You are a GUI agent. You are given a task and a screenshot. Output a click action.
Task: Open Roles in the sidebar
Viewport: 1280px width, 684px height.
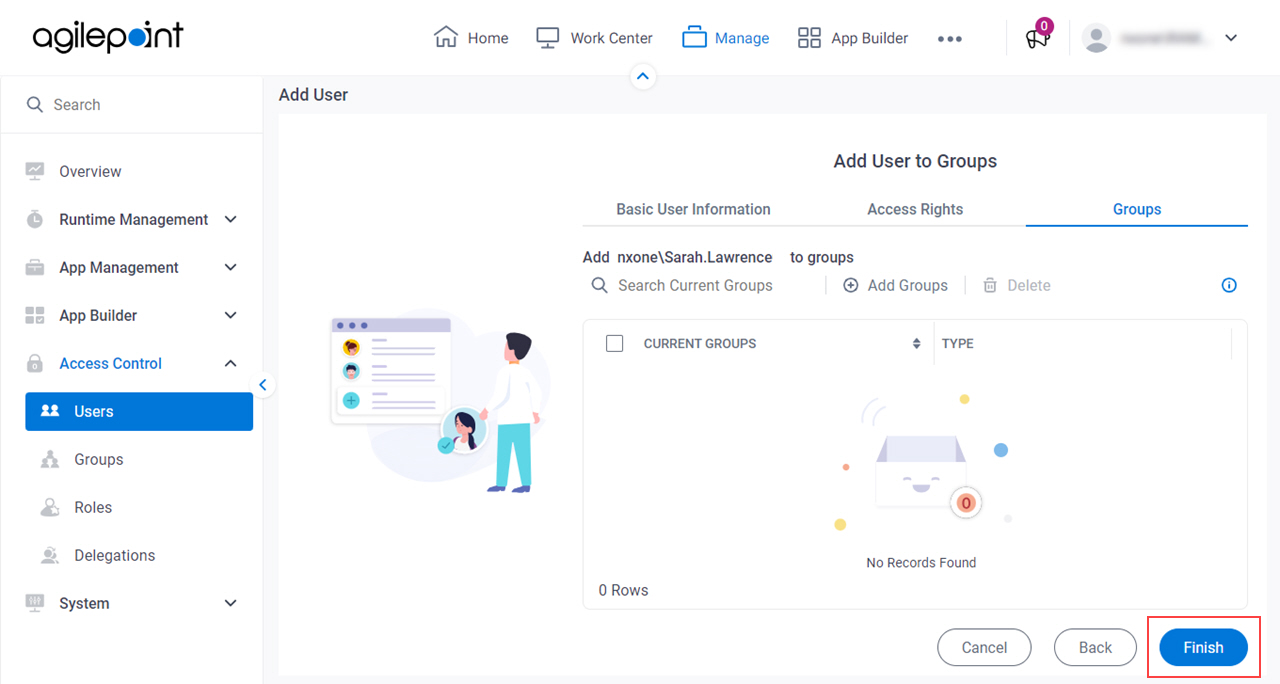point(93,507)
